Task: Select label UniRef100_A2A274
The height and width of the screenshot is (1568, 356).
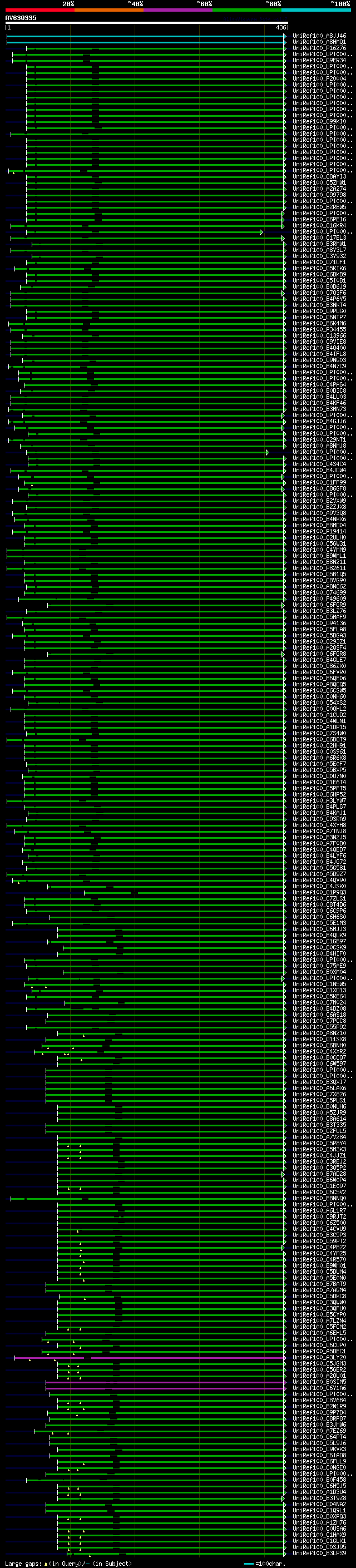Action: click(319, 189)
